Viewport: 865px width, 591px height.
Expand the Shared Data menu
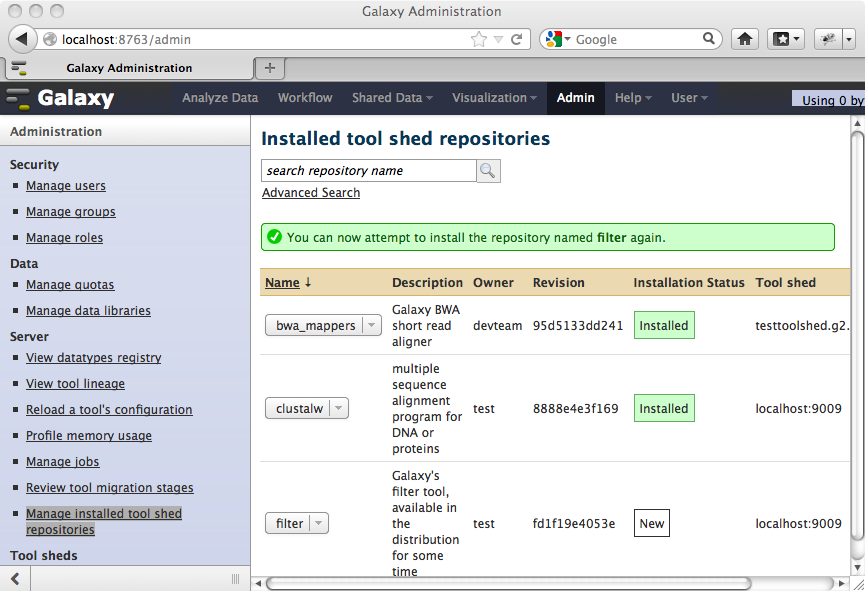click(x=392, y=98)
